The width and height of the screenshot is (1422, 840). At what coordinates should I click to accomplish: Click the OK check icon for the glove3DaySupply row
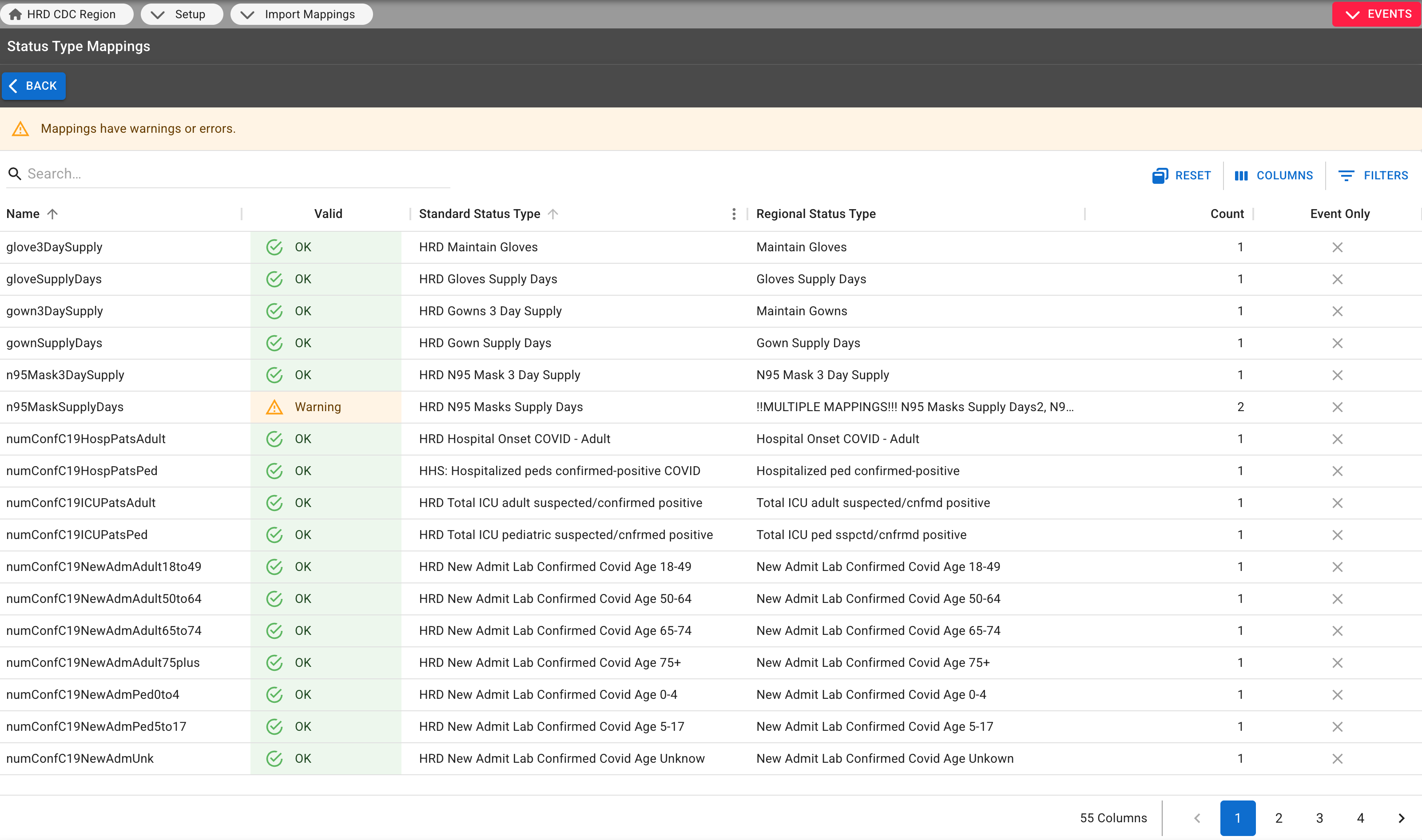[274, 247]
